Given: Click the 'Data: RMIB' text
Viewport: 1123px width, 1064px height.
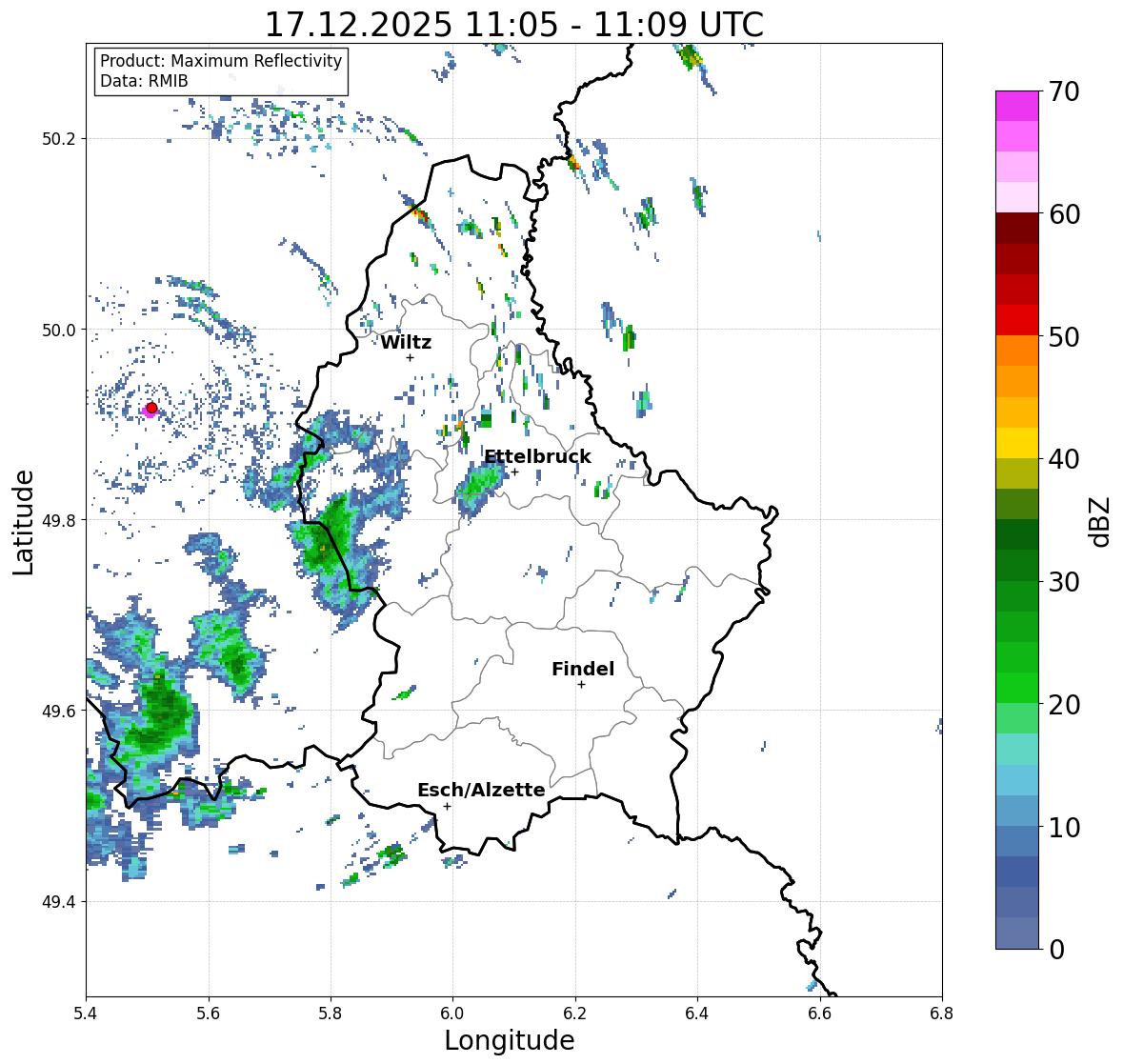Looking at the screenshot, I should coord(144,81).
